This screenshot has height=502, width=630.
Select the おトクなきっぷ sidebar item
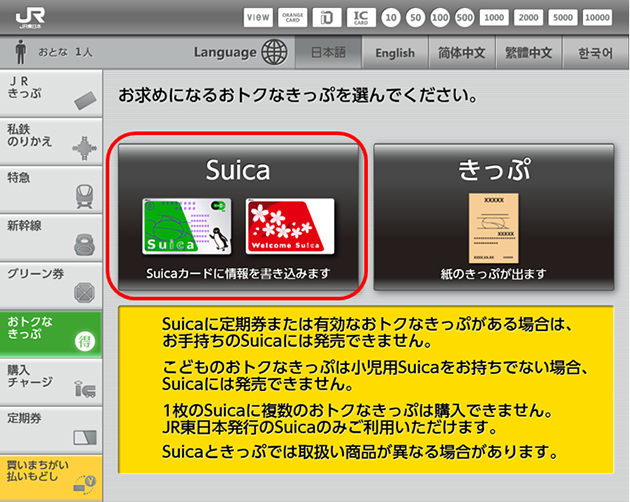(x=51, y=334)
